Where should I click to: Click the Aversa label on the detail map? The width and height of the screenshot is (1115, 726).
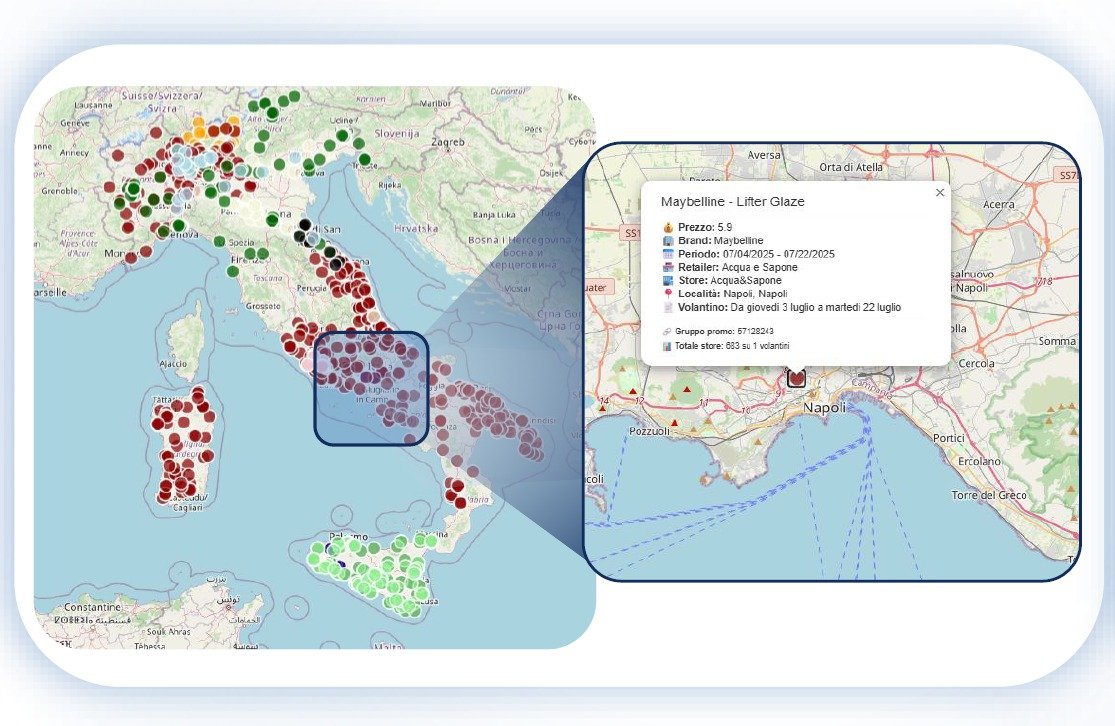tap(764, 155)
